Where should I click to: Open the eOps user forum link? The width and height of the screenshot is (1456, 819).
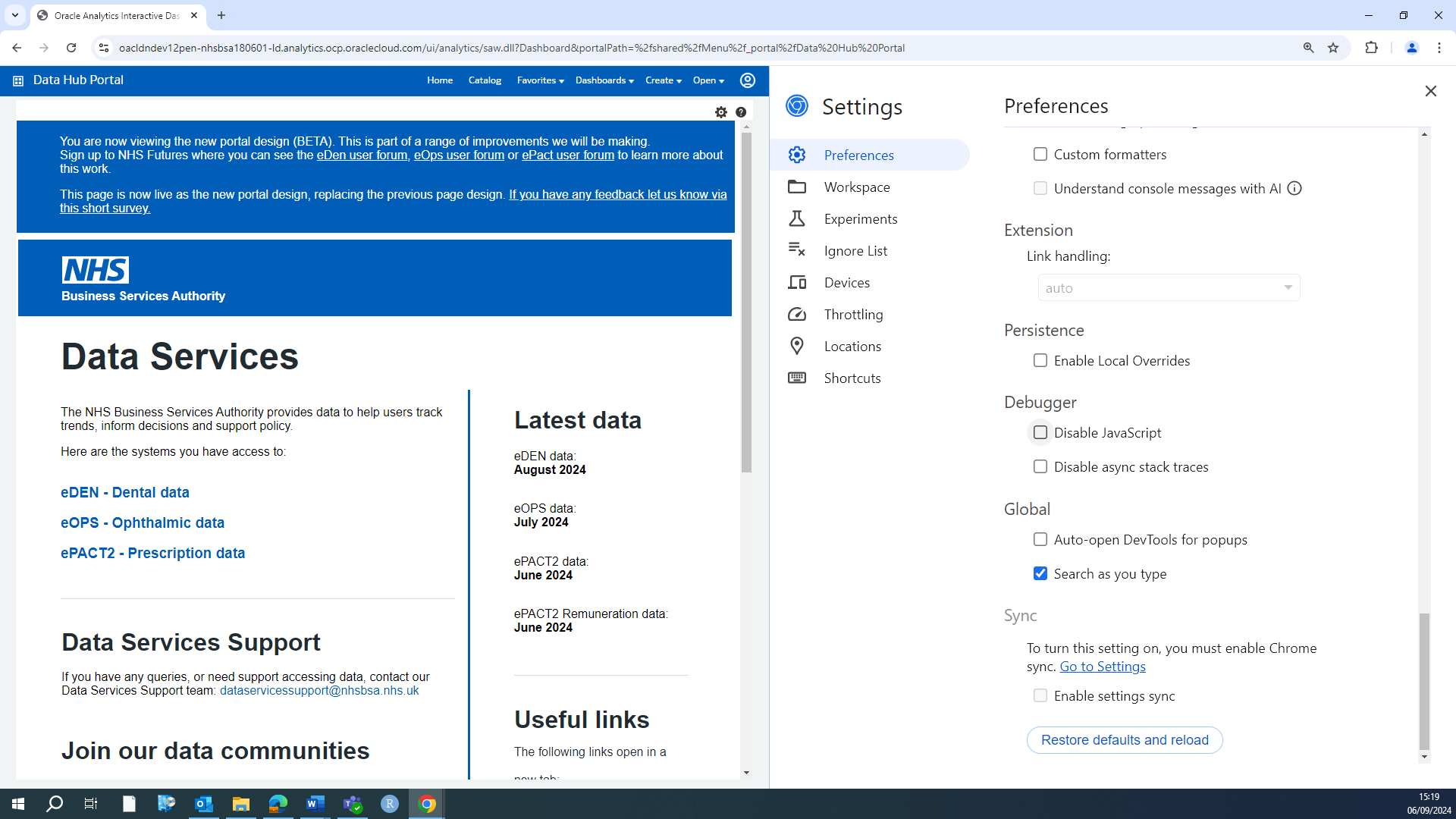pos(459,155)
